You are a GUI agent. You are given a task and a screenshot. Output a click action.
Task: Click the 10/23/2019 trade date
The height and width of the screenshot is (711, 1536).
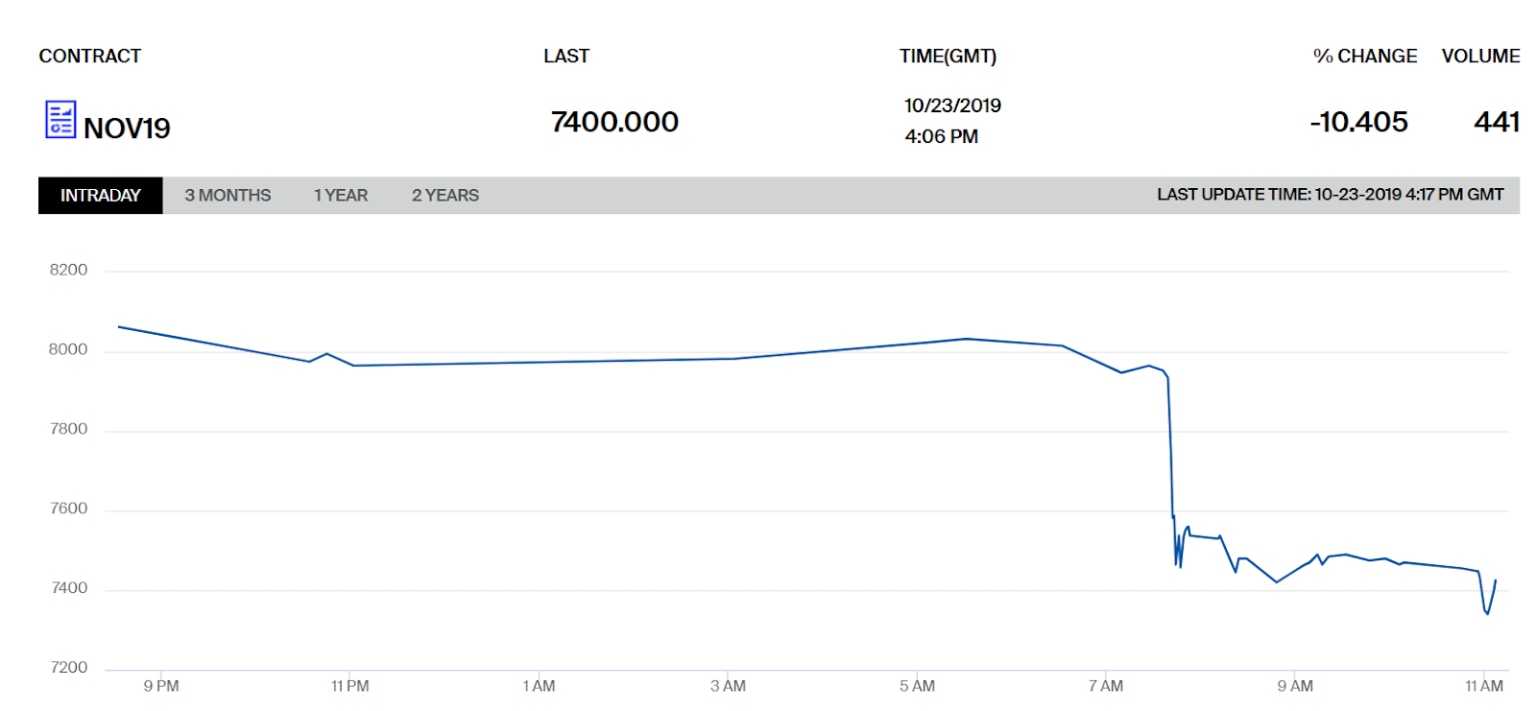[952, 106]
